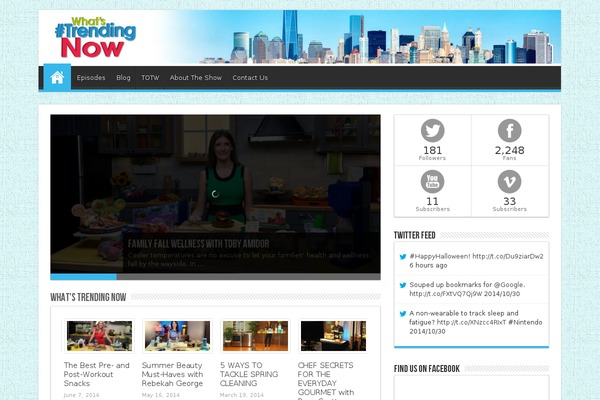Click the Pre- and Post-Workout Snacks thumbnail
The image size is (600, 400).
[99, 336]
